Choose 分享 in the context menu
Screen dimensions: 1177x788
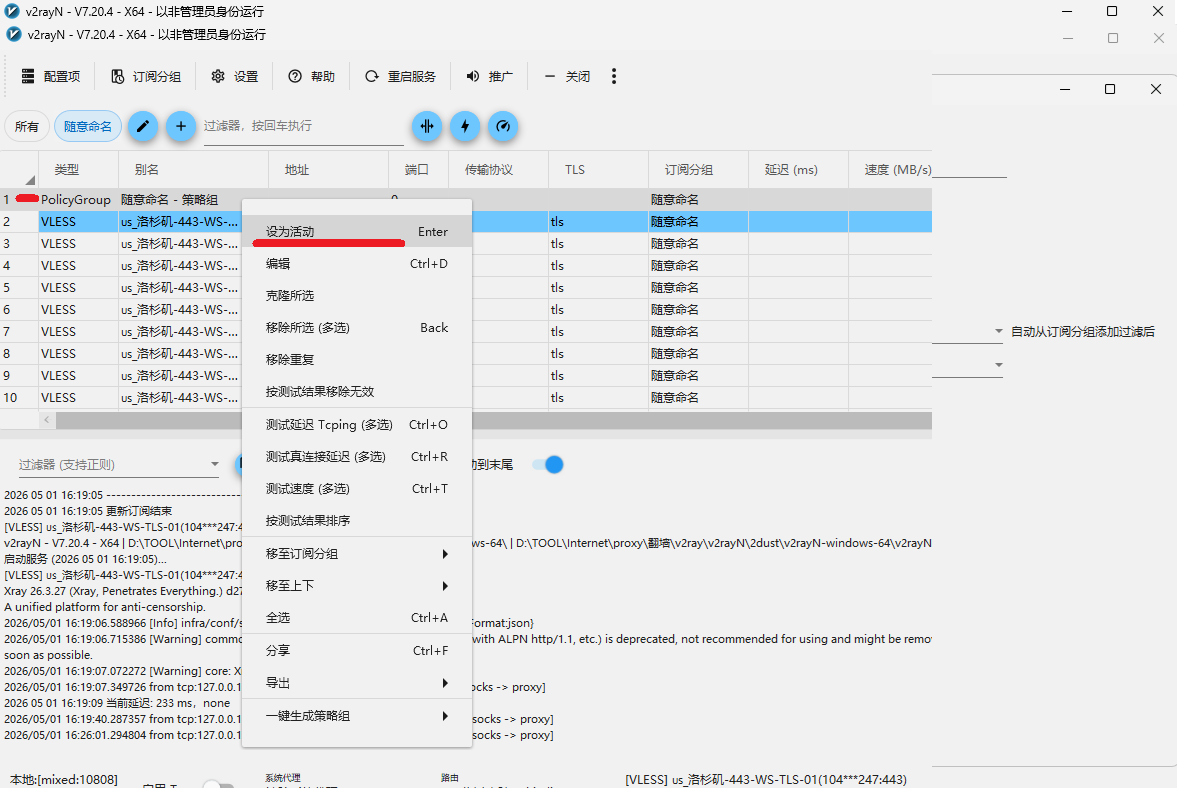tap(357, 651)
